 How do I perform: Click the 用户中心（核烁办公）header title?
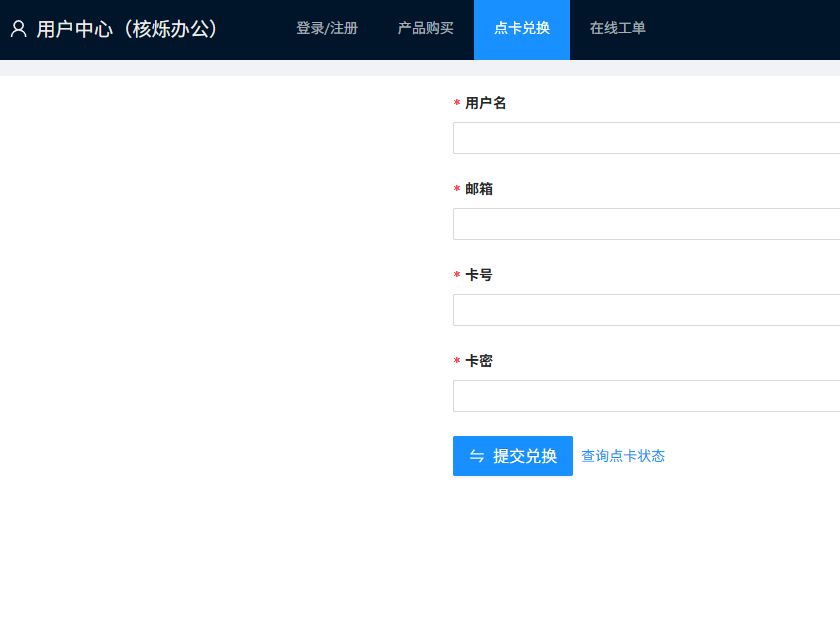(x=127, y=29)
